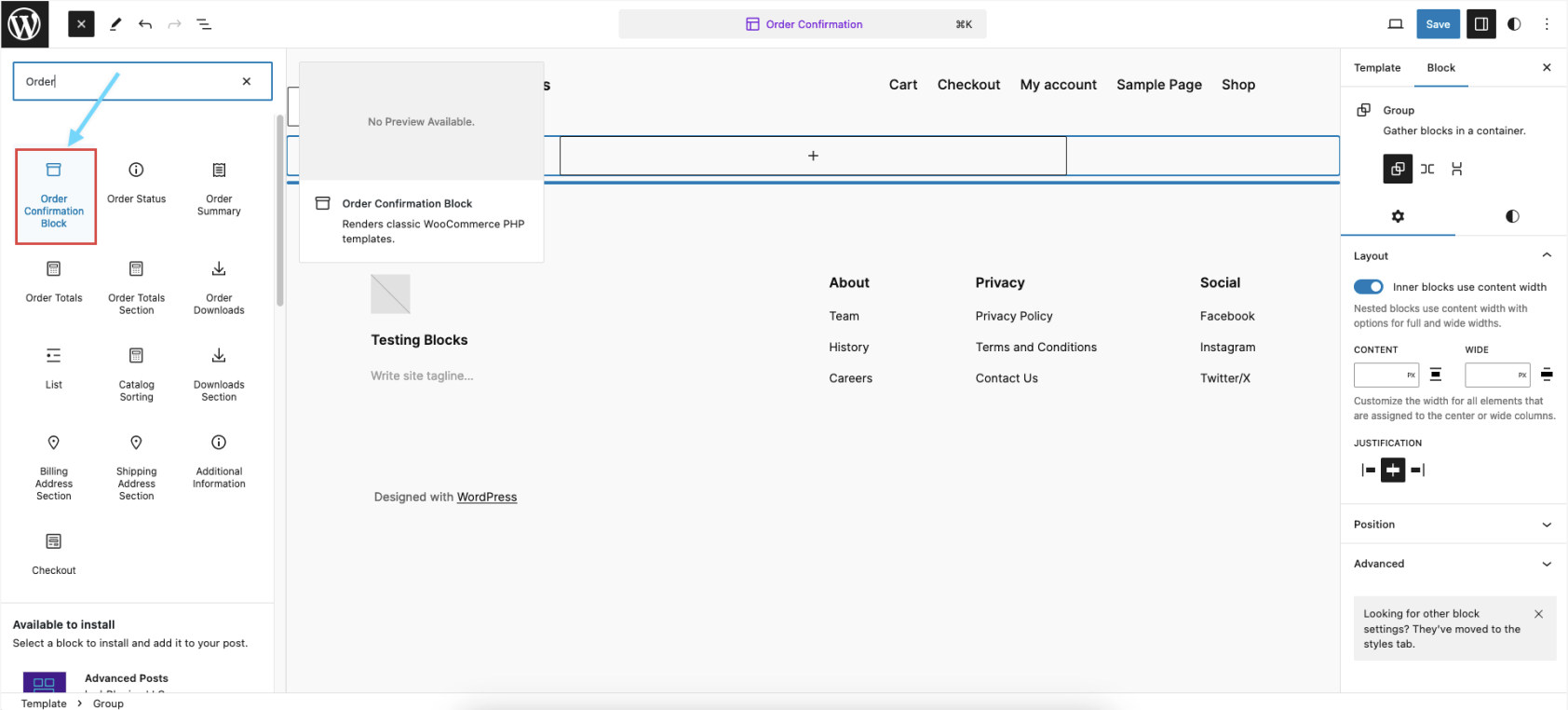Insert the Order Downloads block
Image resolution: width=1568 pixels, height=710 pixels.
pos(219,288)
